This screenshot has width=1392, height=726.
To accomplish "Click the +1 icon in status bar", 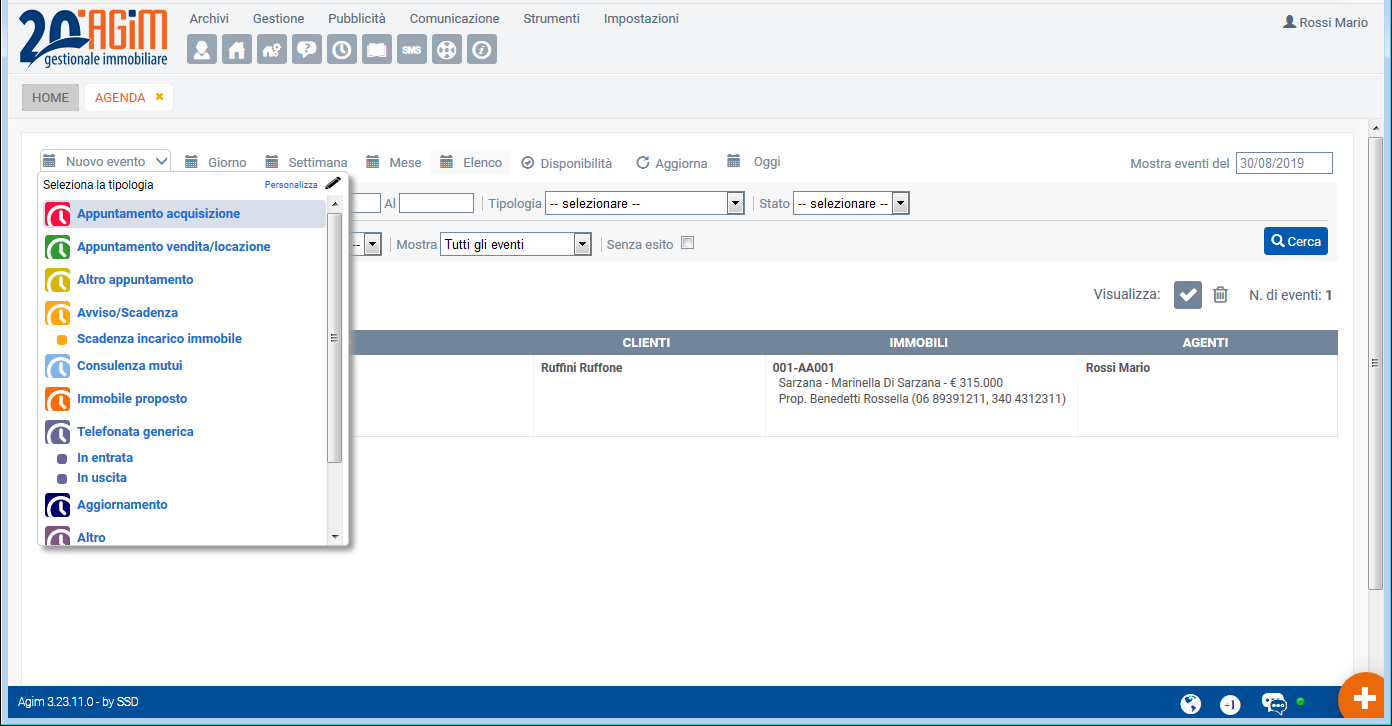I will pyautogui.click(x=1231, y=705).
